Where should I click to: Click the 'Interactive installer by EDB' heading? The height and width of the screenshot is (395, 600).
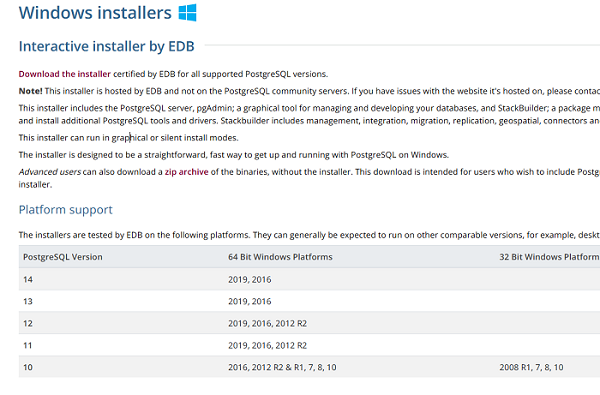click(x=106, y=46)
